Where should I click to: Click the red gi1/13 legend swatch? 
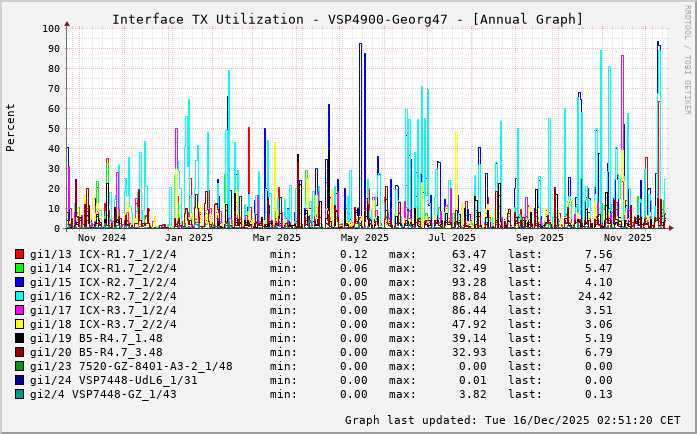coord(20,254)
